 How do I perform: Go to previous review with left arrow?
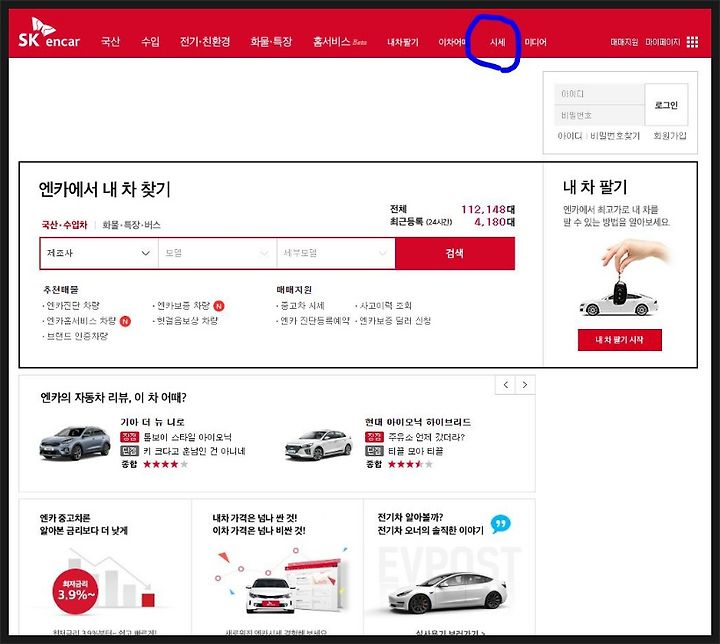click(506, 385)
